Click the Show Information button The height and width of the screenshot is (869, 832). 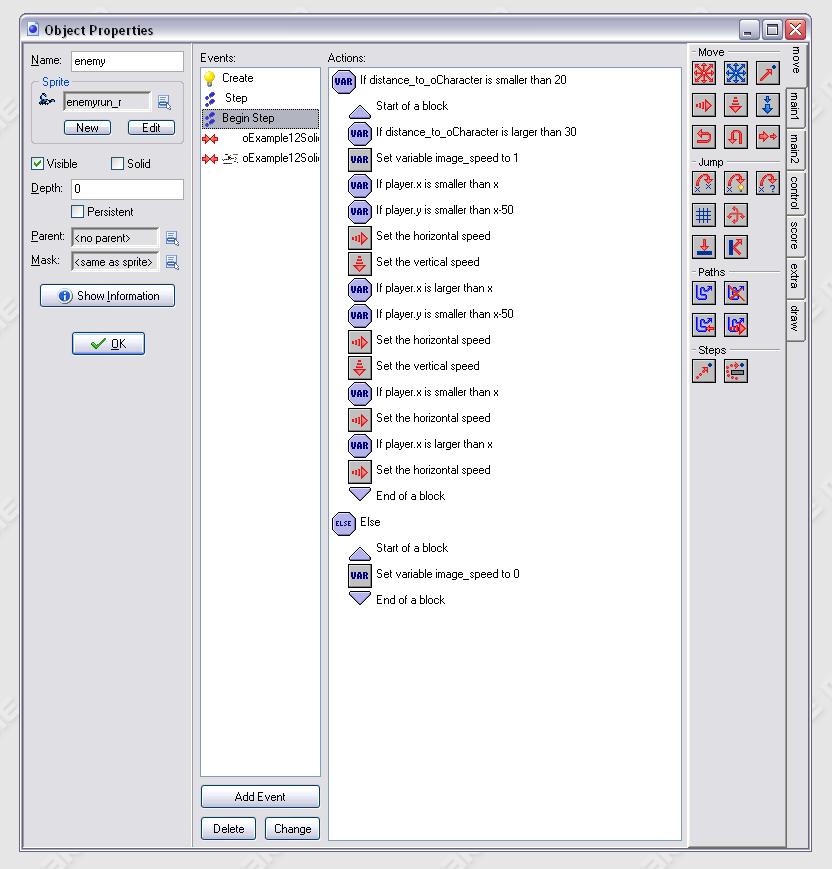pyautogui.click(x=107, y=295)
